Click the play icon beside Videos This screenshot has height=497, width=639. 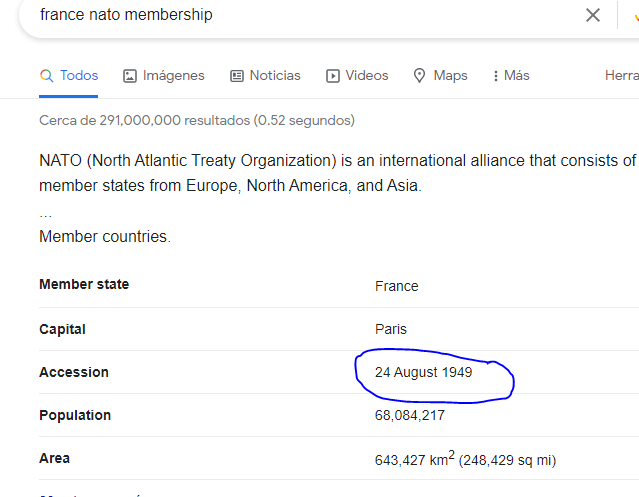pos(333,76)
